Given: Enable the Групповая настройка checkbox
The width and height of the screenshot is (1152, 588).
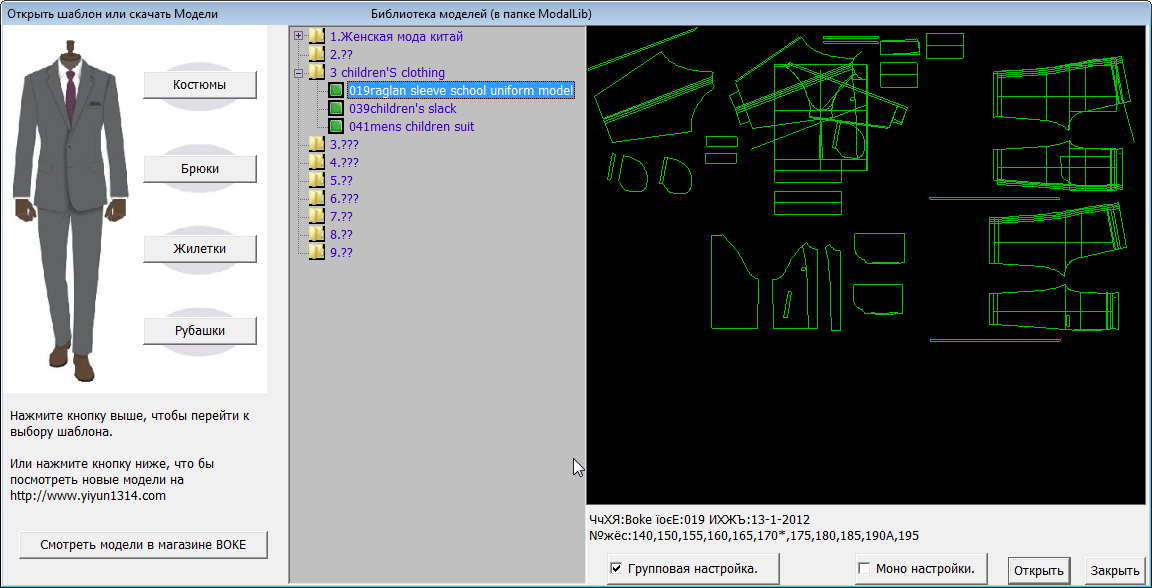Looking at the screenshot, I should 616,568.
